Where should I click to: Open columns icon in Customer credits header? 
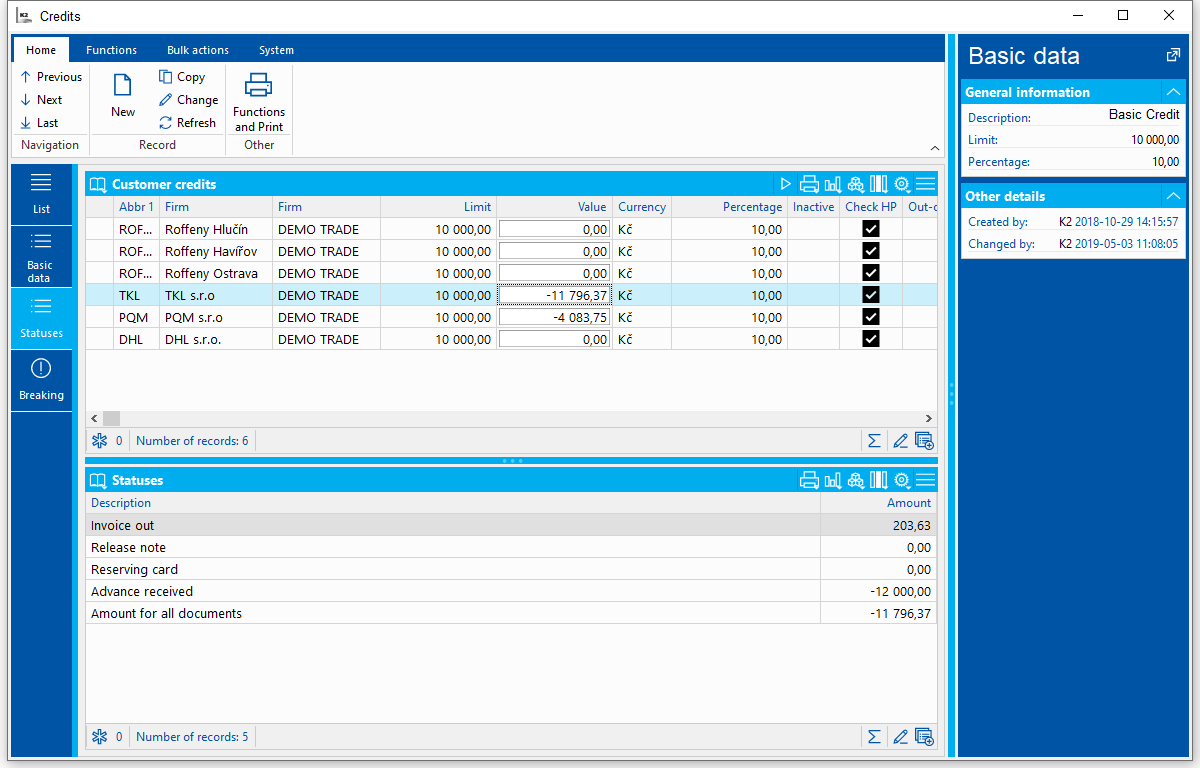(878, 184)
